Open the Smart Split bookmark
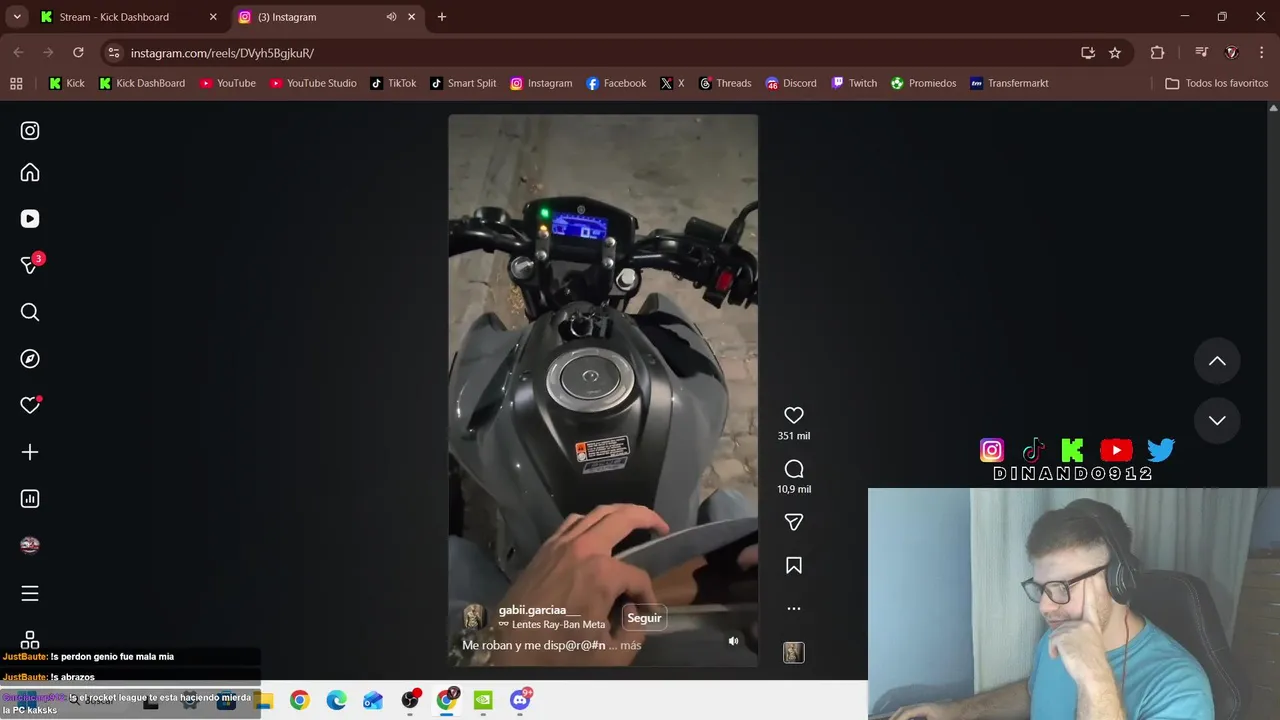The image size is (1280, 720). pos(463,84)
